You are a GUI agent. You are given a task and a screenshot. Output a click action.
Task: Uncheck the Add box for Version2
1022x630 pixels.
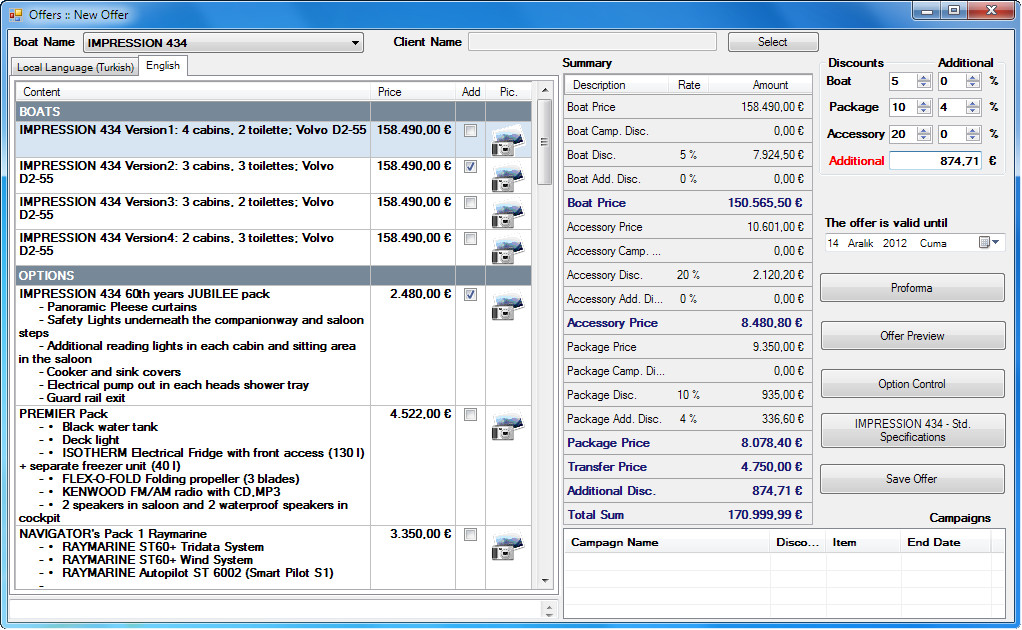[470, 168]
